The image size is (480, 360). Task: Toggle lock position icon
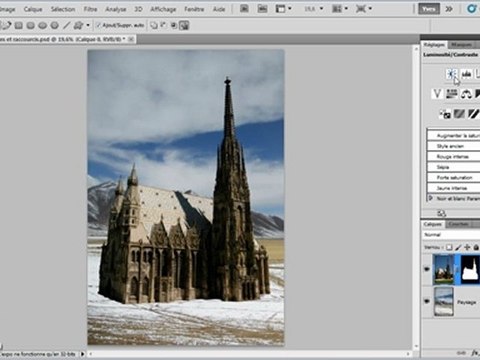(467, 247)
